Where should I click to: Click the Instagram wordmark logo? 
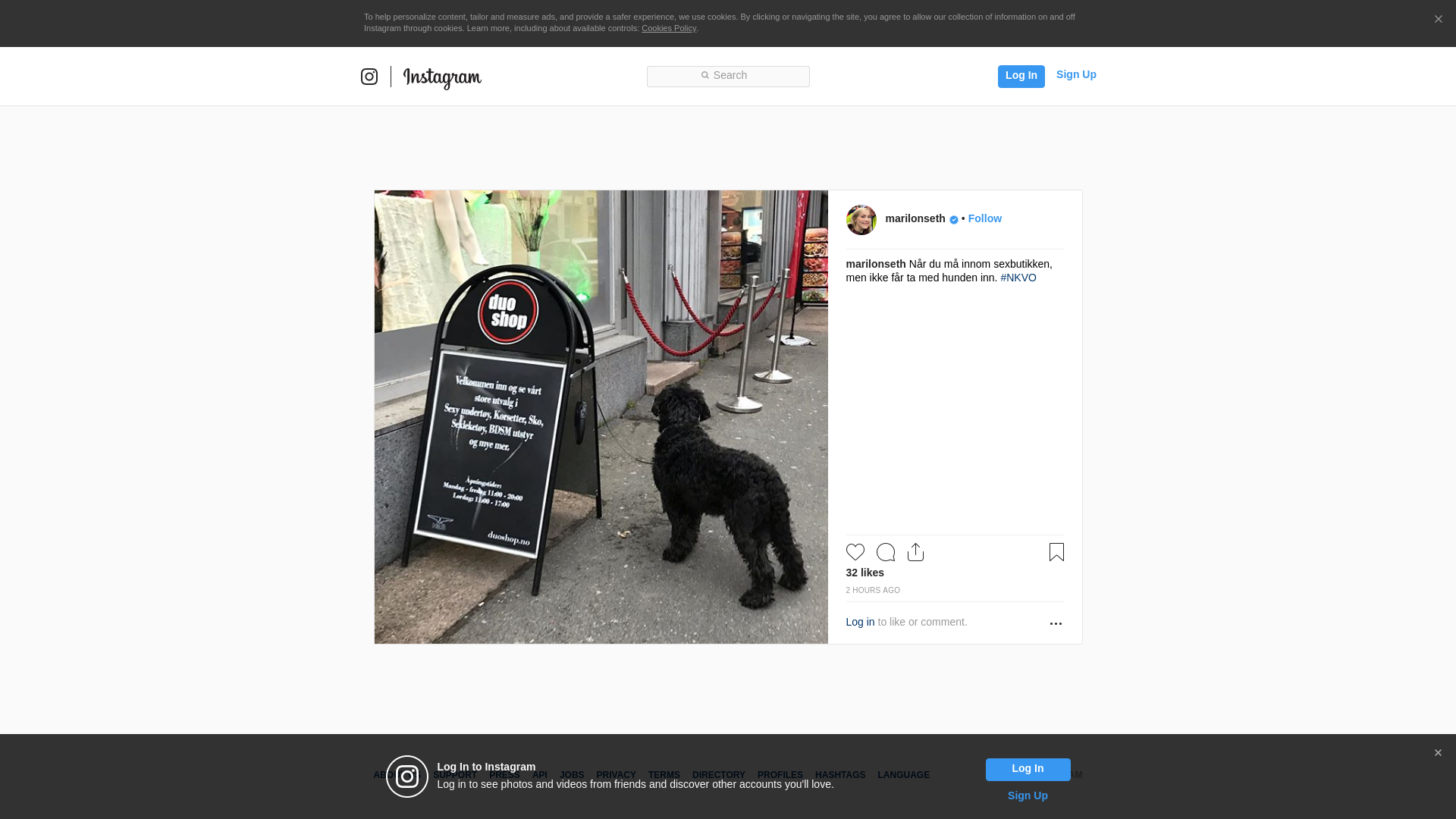click(x=442, y=78)
